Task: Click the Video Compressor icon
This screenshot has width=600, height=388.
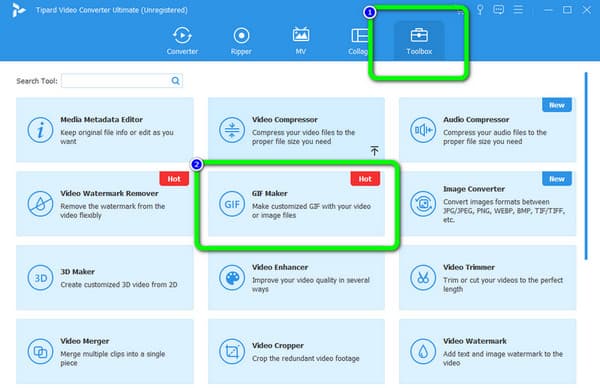Action: [232, 130]
